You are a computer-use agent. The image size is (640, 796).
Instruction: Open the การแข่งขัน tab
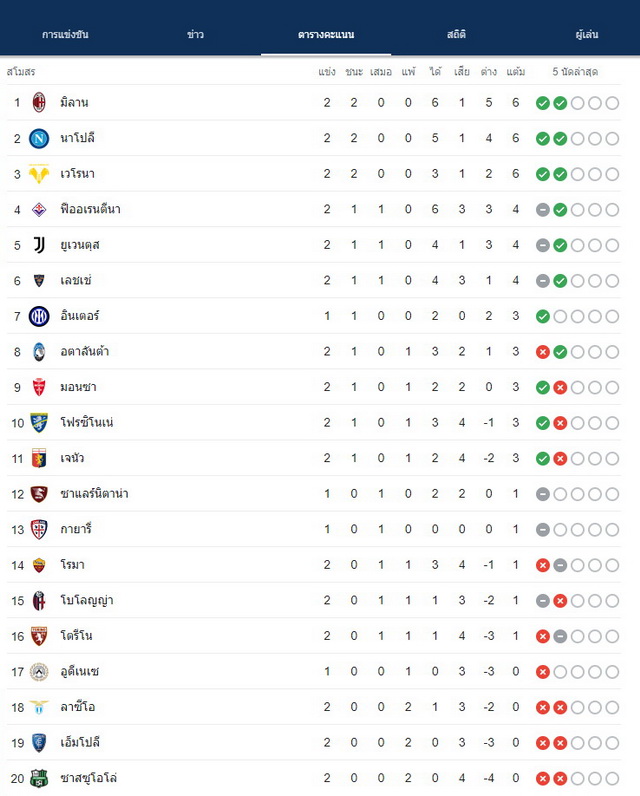(x=65, y=35)
